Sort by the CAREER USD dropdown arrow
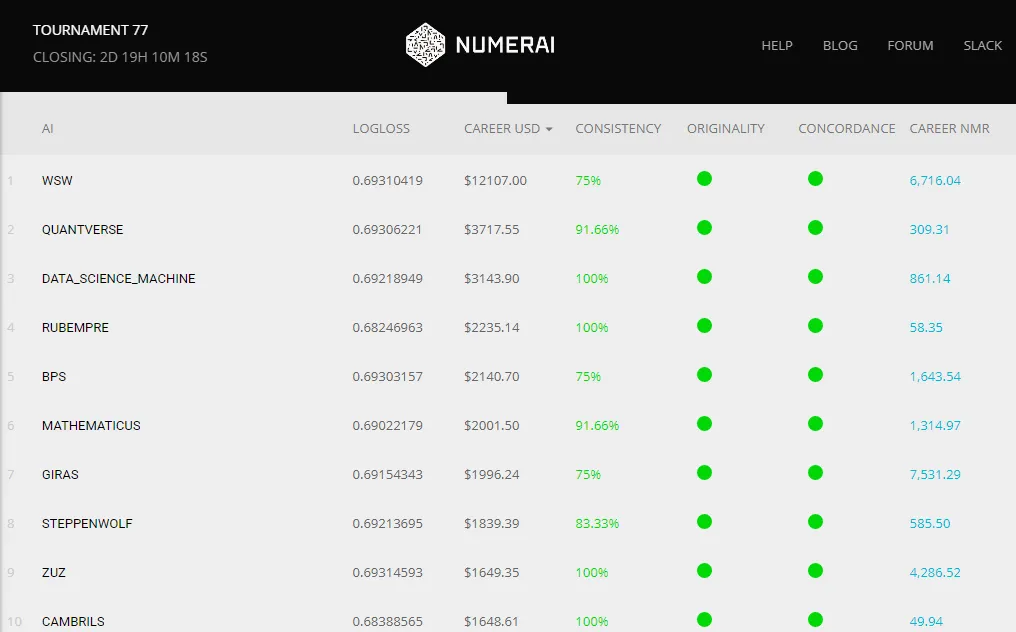Viewport: 1016px width, 632px height. (549, 129)
